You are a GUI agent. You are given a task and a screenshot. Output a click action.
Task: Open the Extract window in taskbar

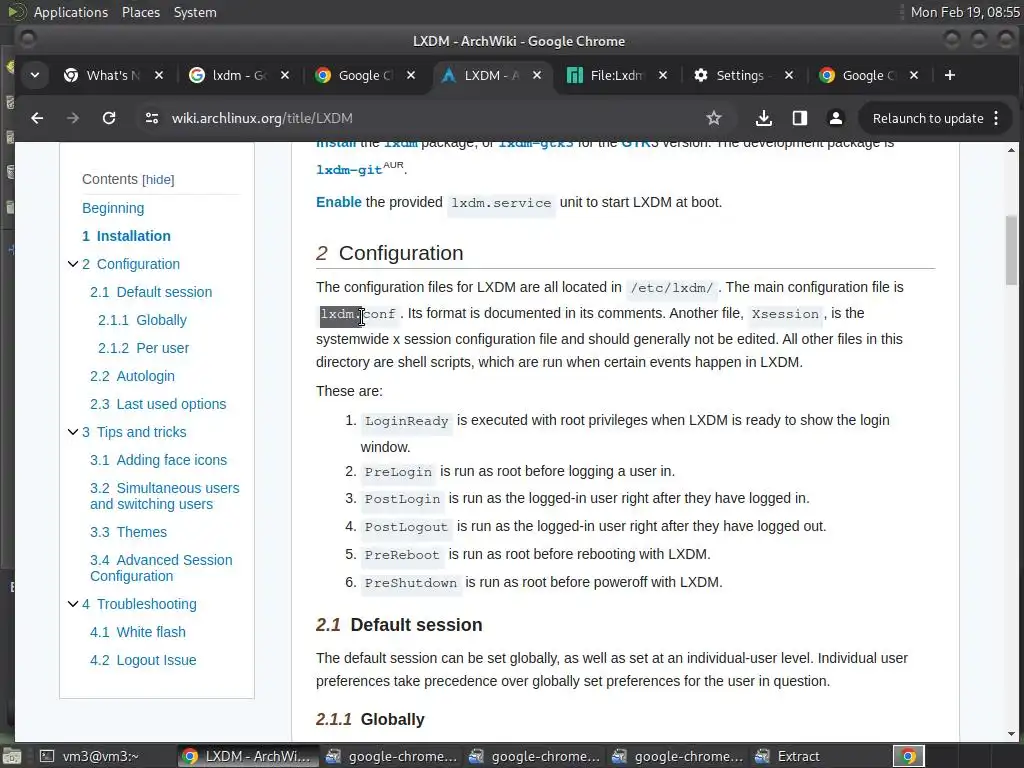pyautogui.click(x=787, y=756)
